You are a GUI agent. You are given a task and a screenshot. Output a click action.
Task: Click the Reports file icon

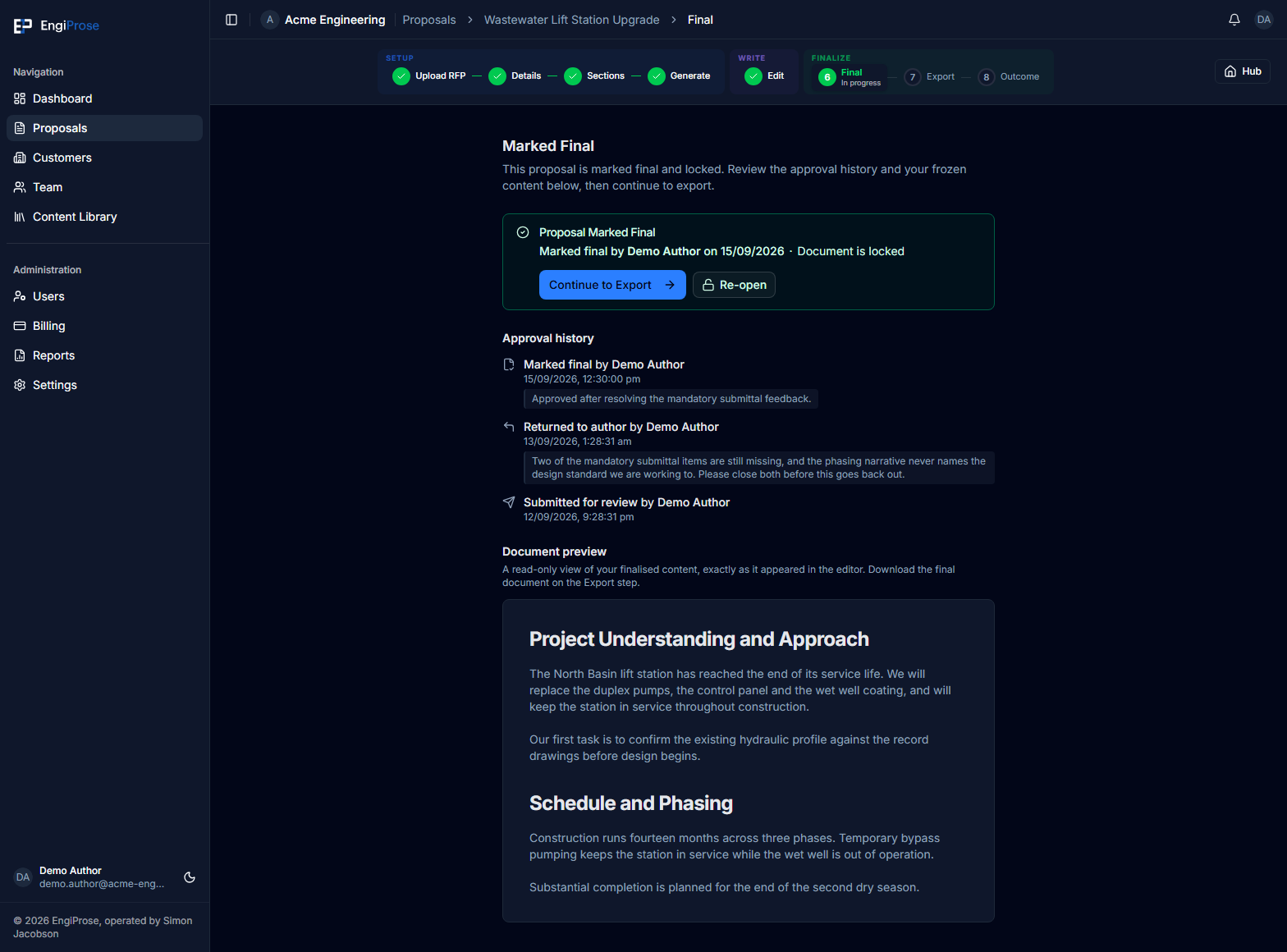(20, 355)
